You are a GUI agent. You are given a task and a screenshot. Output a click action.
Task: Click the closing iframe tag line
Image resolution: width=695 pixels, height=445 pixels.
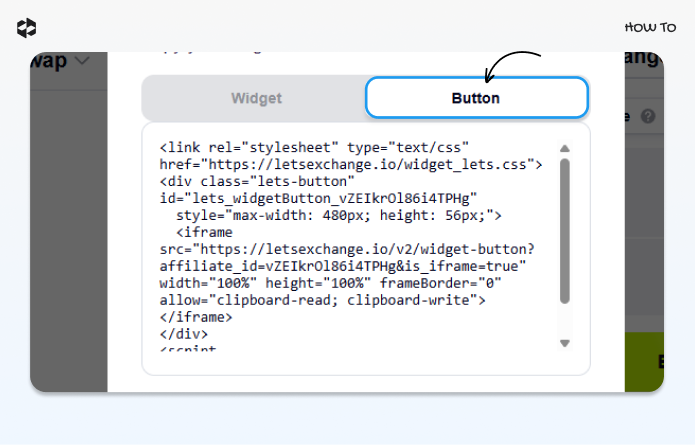(196, 317)
